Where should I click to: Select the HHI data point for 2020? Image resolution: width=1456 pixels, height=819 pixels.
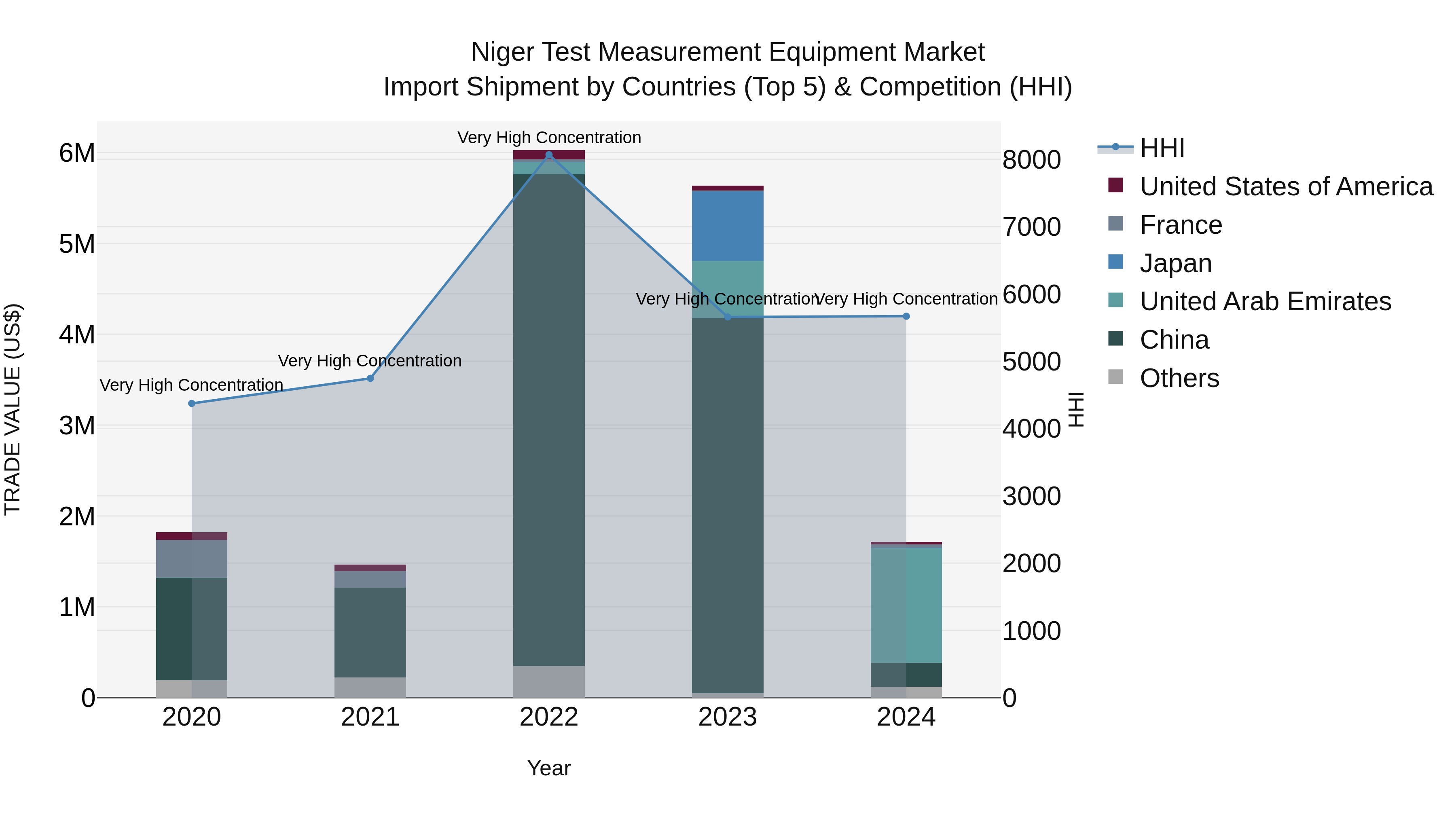point(192,404)
